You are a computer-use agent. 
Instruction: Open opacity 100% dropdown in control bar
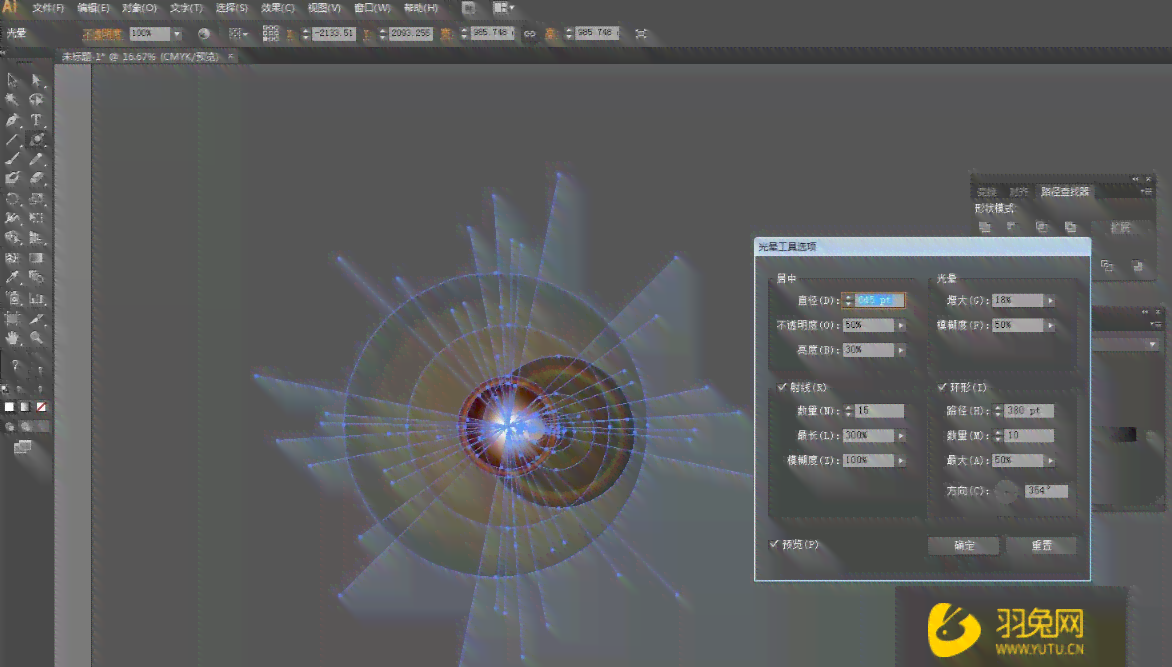177,34
